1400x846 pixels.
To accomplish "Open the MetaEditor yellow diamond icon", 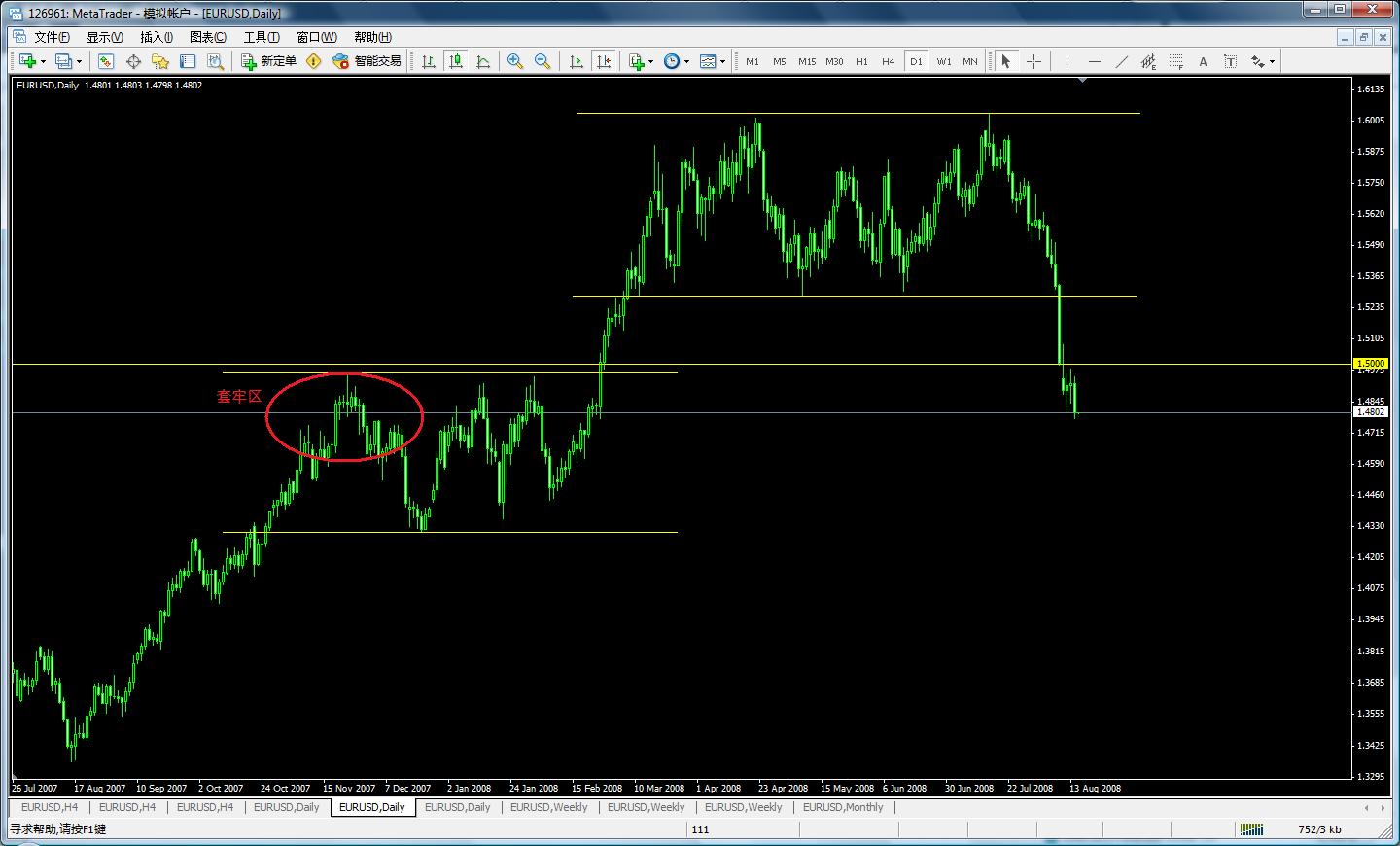I will click(313, 61).
